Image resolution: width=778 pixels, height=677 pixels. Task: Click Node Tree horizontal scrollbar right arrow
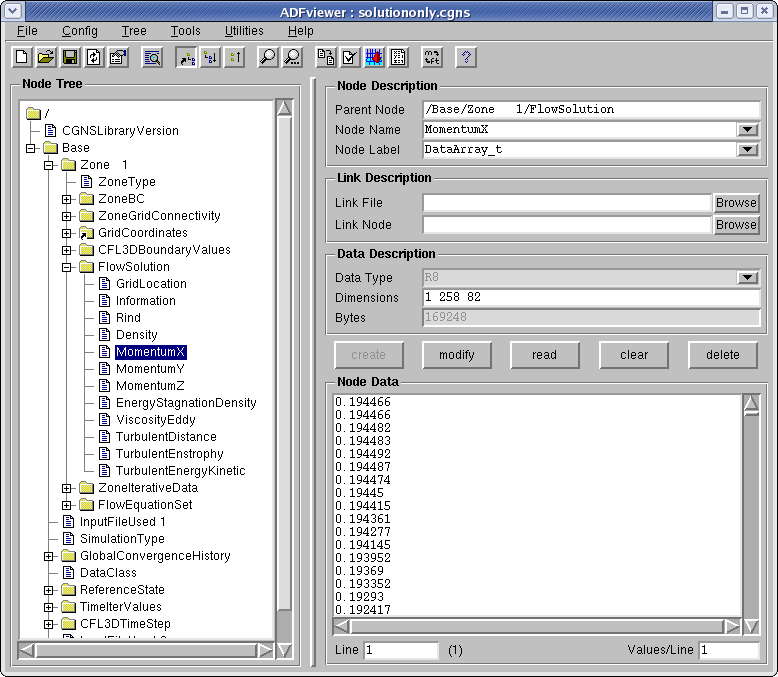coord(265,650)
